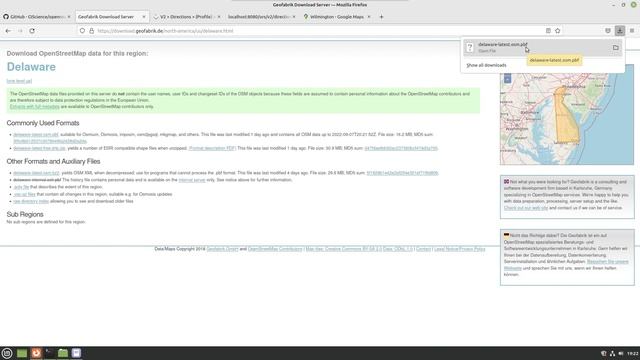This screenshot has width=640, height=360.
Task: Switch to Wilmington Google Maps tab
Action: tap(336, 17)
